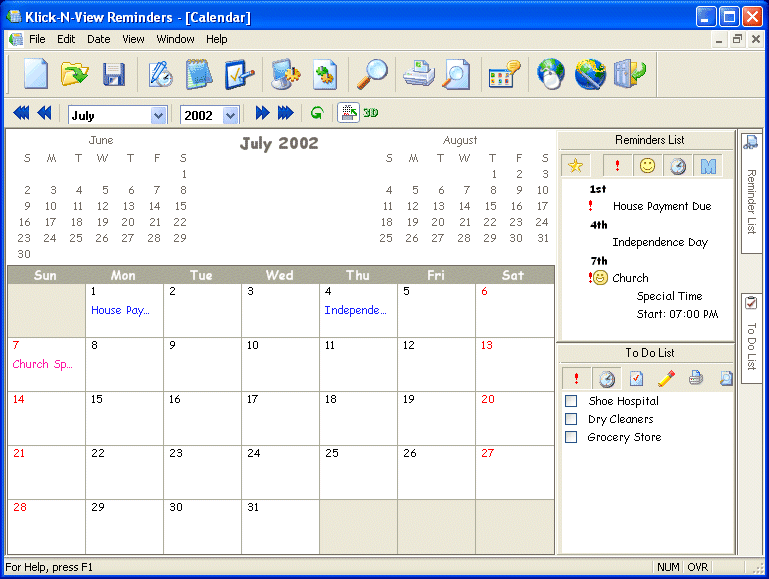Select Independence Day reminder in list
The width and height of the screenshot is (769, 579).
tap(660, 242)
